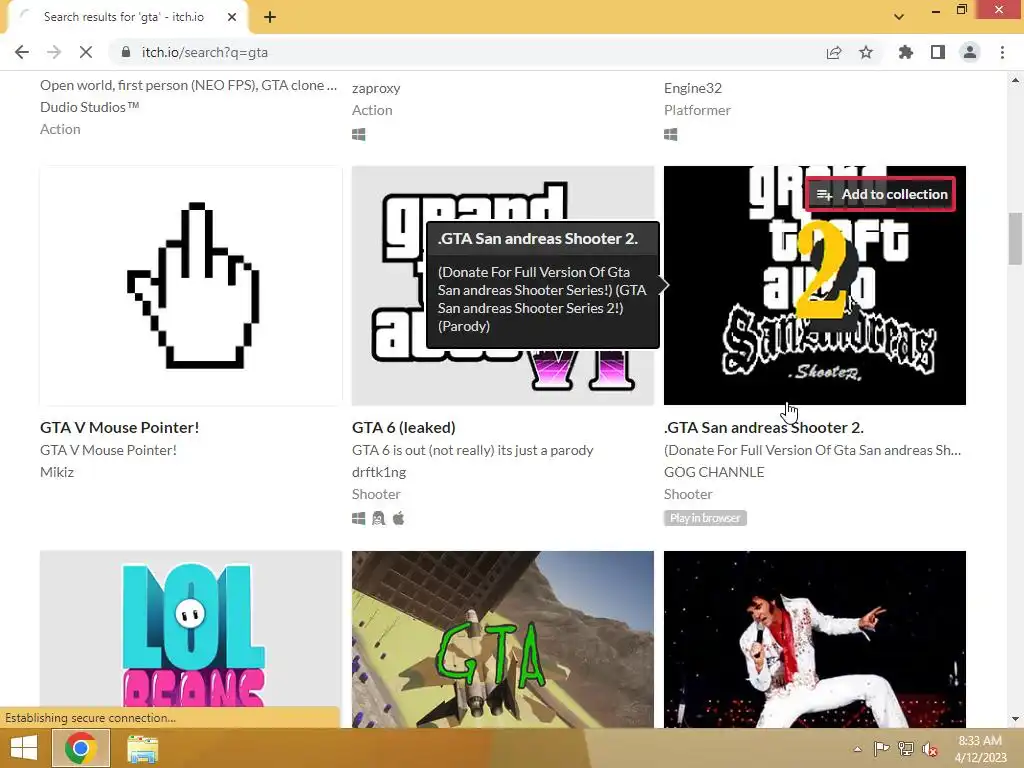Open the Elvis performer thumbnail
Image resolution: width=1024 pixels, height=768 pixels.
(814, 639)
